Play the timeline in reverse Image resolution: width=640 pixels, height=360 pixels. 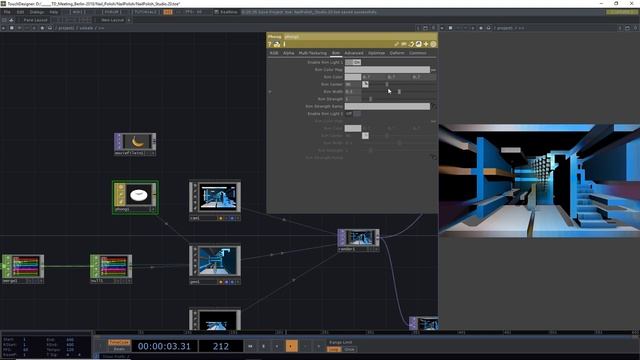coord(277,347)
